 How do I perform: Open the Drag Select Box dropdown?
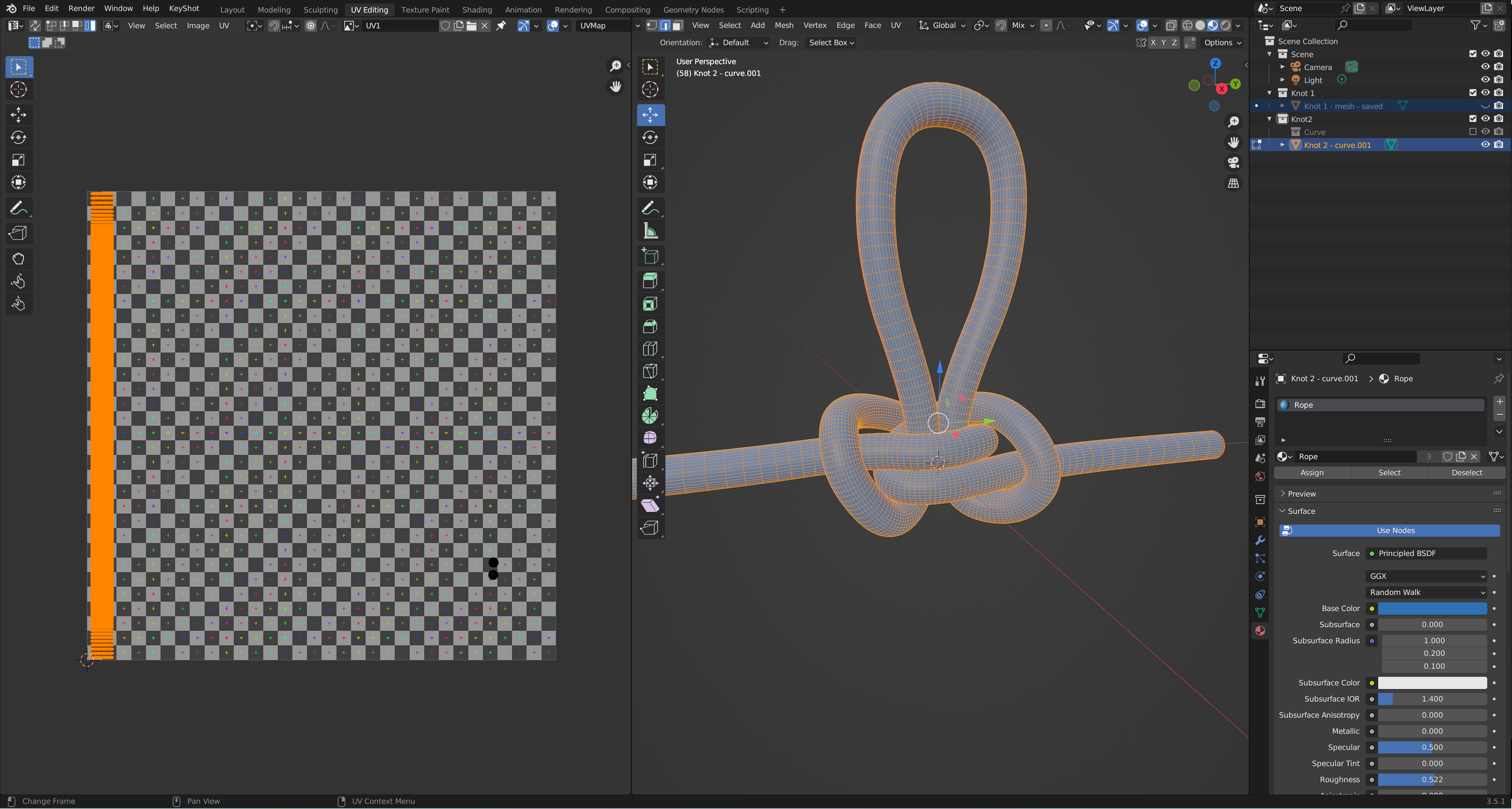pyautogui.click(x=830, y=42)
